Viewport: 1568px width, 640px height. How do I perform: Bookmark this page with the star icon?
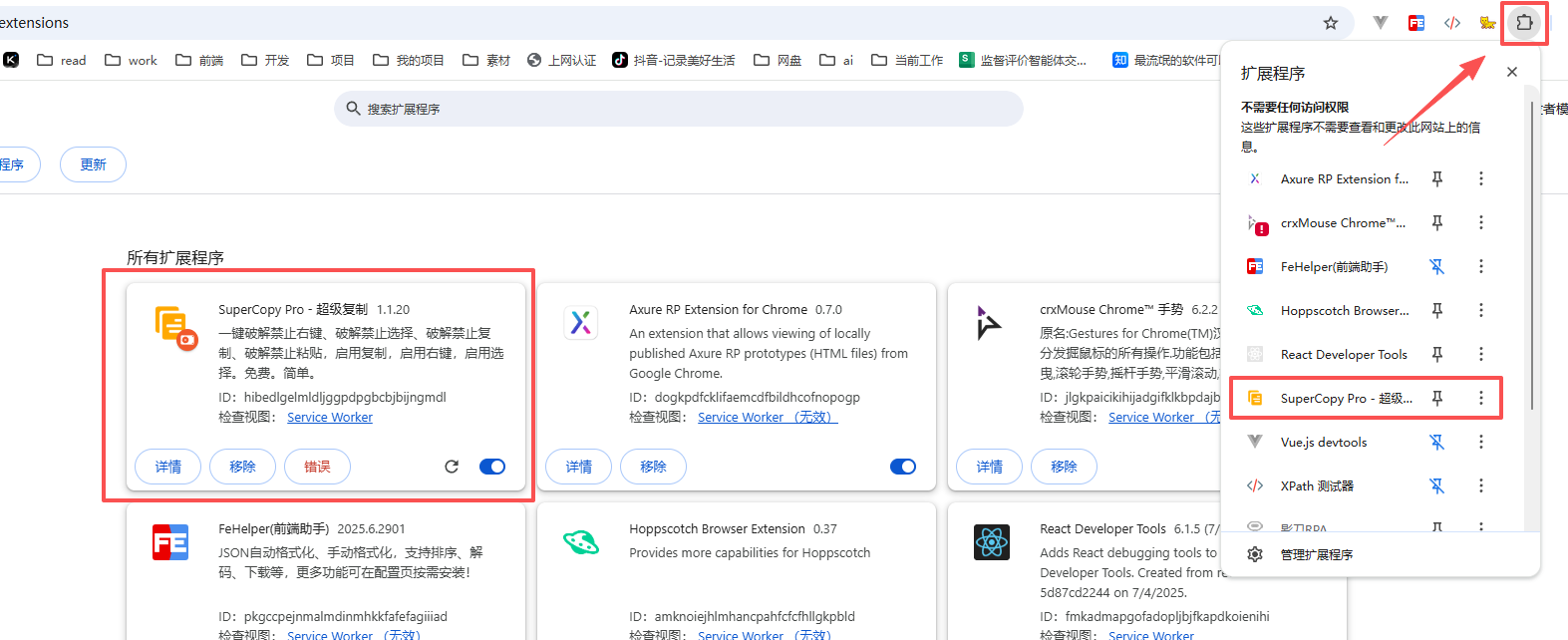(1331, 23)
